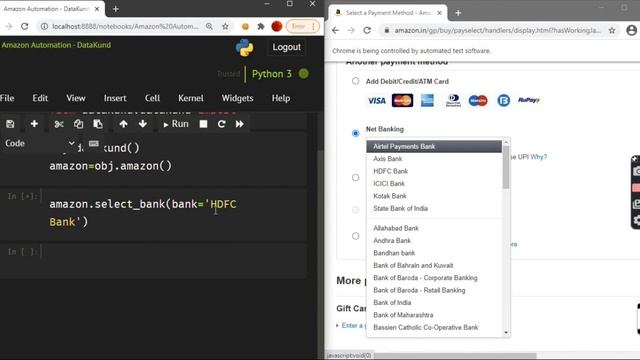
Task: Open the Widgets menu in Jupyter
Action: pyautogui.click(x=238, y=98)
